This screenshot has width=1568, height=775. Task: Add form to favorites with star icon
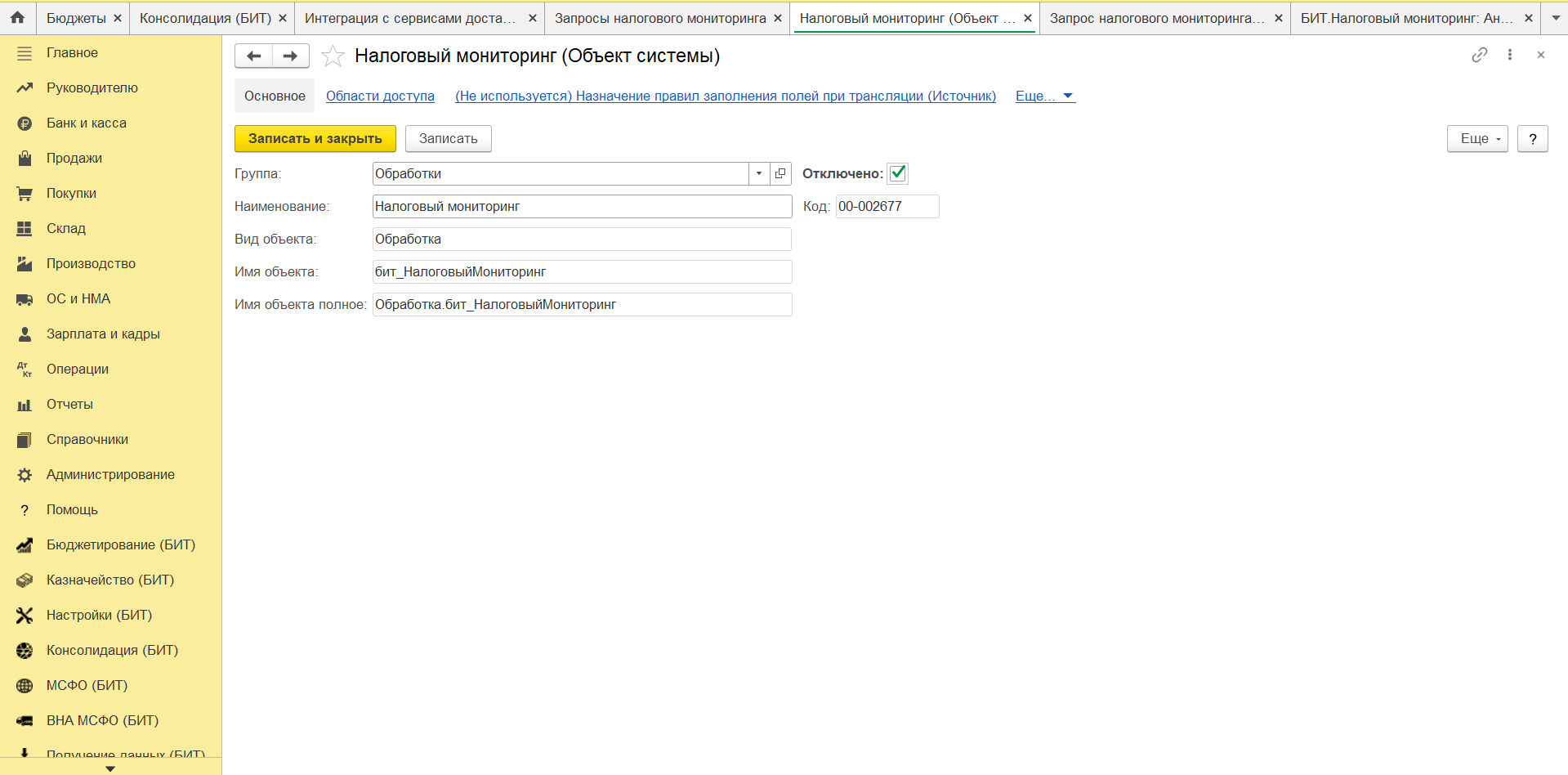(333, 56)
